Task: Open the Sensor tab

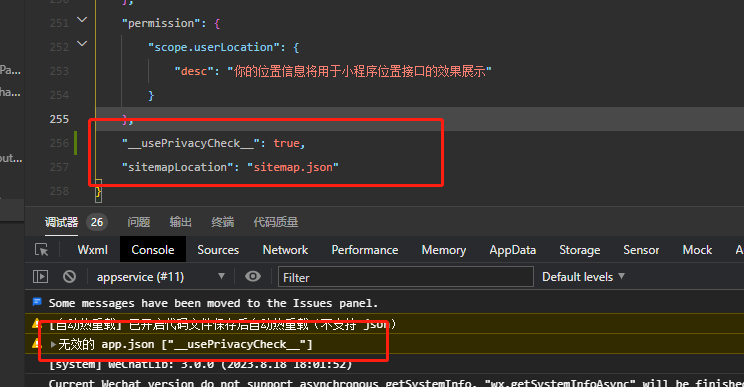Action: (641, 250)
